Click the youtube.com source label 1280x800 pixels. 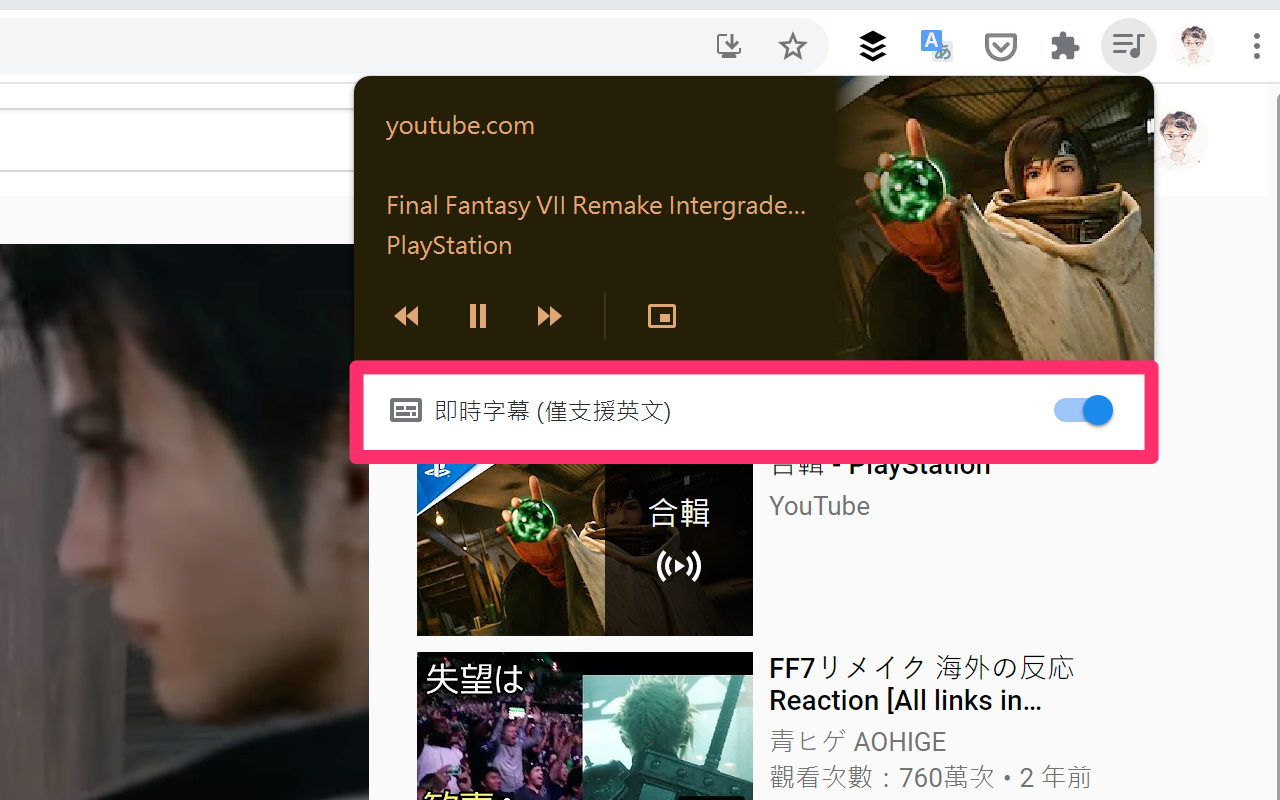pyautogui.click(x=460, y=126)
